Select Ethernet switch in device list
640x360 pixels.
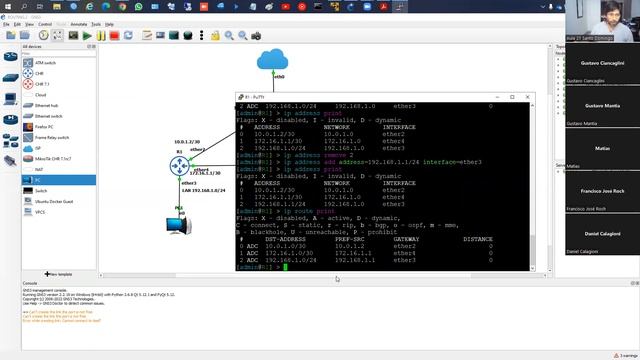coord(59,116)
